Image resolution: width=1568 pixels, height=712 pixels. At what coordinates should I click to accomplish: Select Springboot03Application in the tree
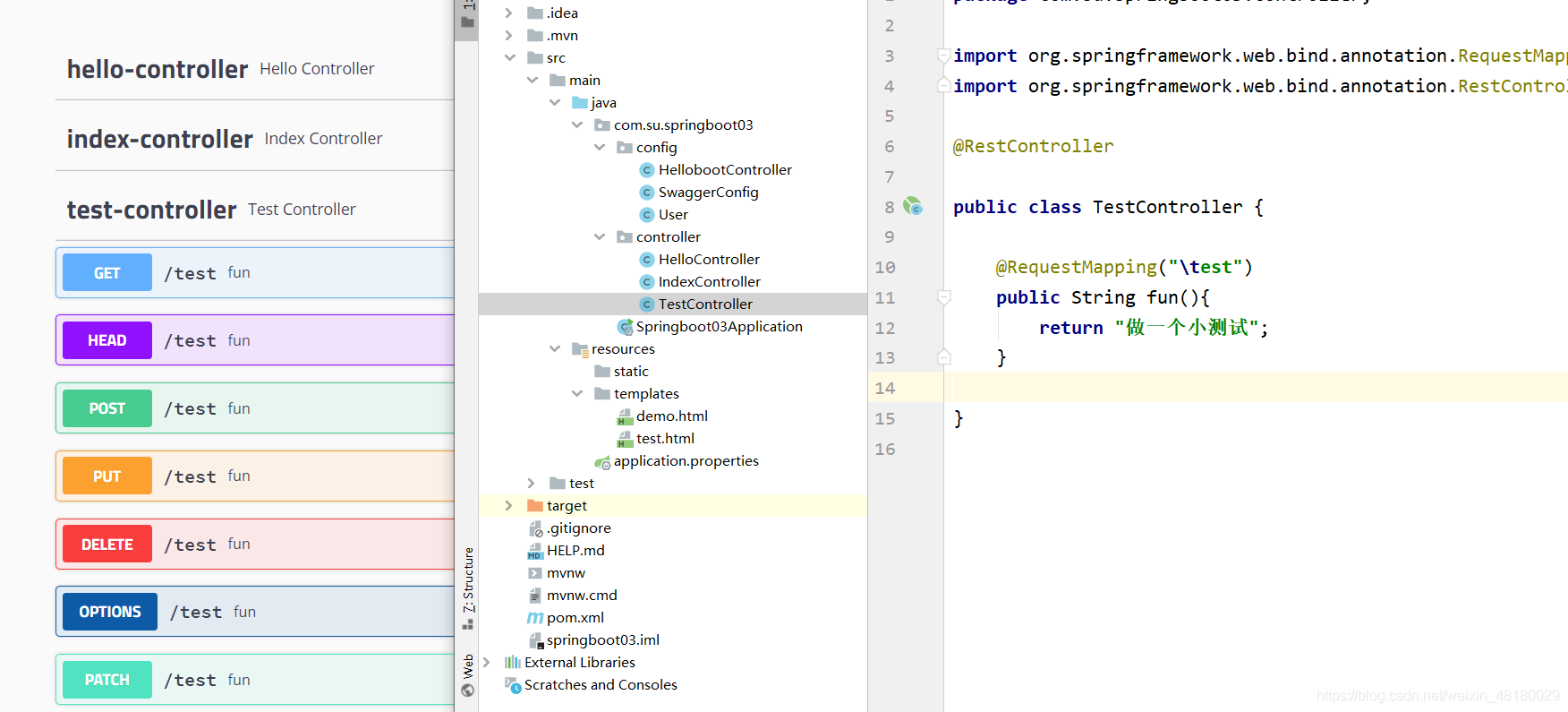[719, 327]
